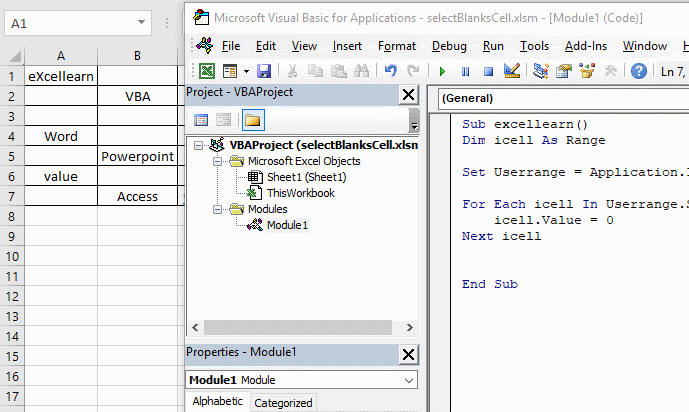This screenshot has height=412, width=689.
Task: Click the View Code icon in Project pane
Action: (201, 120)
